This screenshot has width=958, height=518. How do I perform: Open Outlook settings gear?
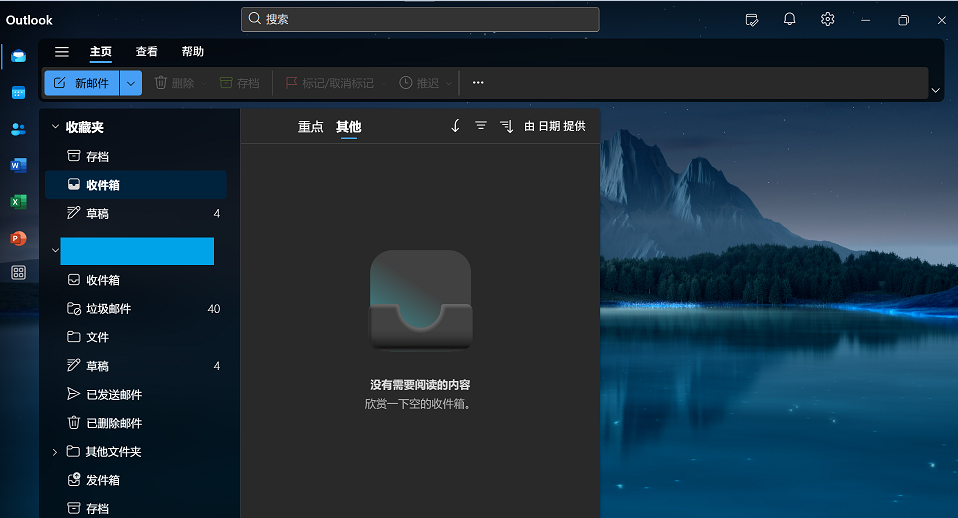pos(827,20)
